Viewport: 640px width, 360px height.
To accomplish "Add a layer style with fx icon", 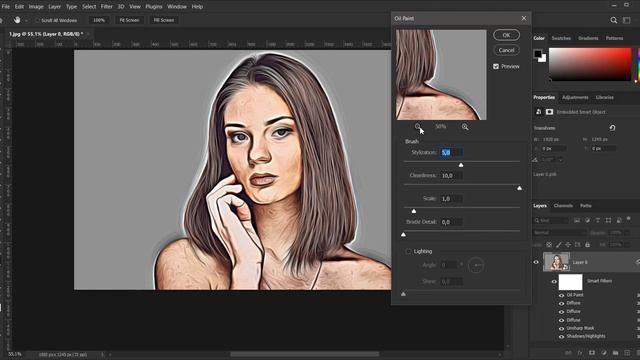I will tap(580, 353).
